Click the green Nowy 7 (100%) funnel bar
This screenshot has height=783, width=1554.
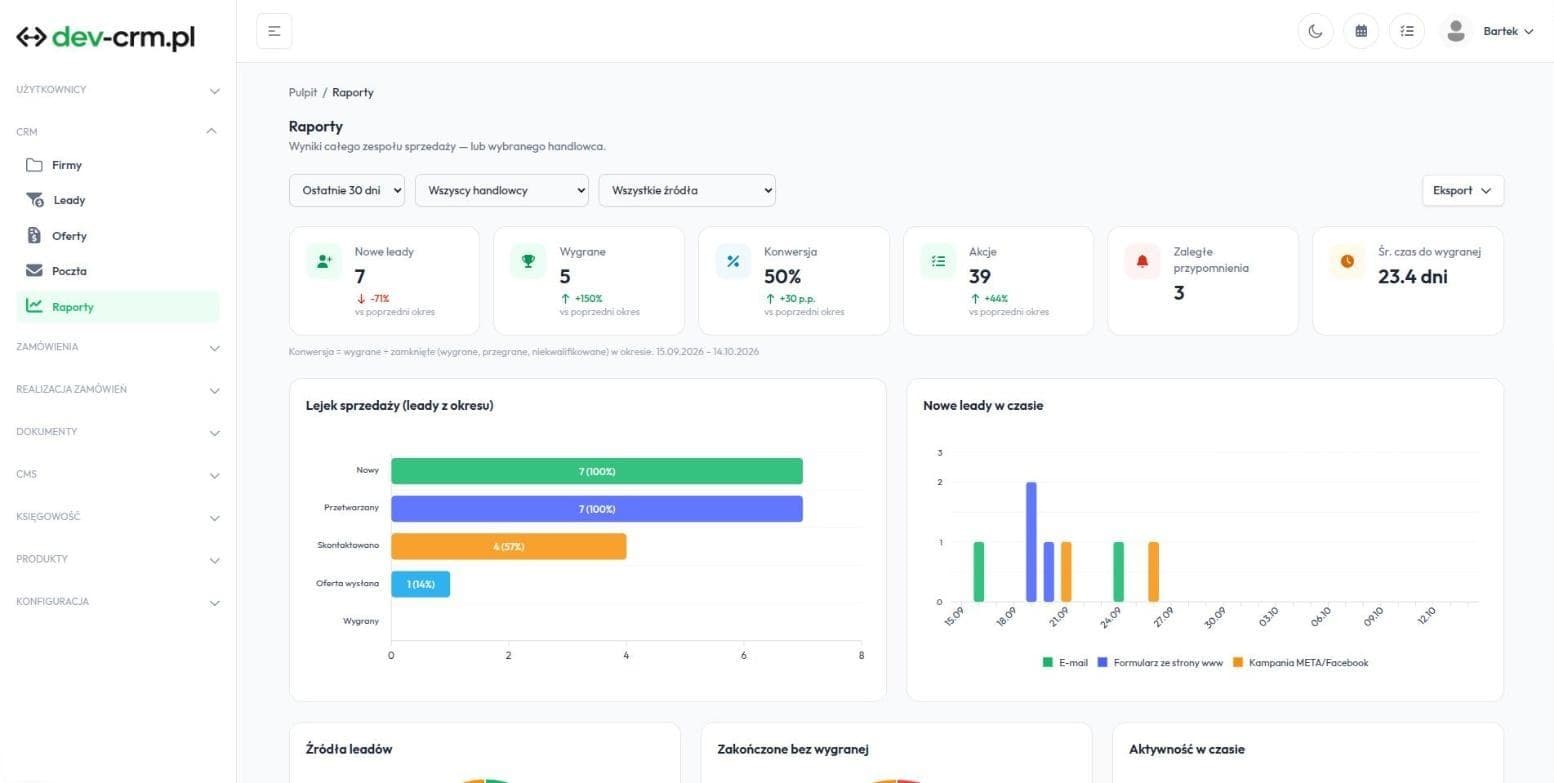(x=597, y=471)
